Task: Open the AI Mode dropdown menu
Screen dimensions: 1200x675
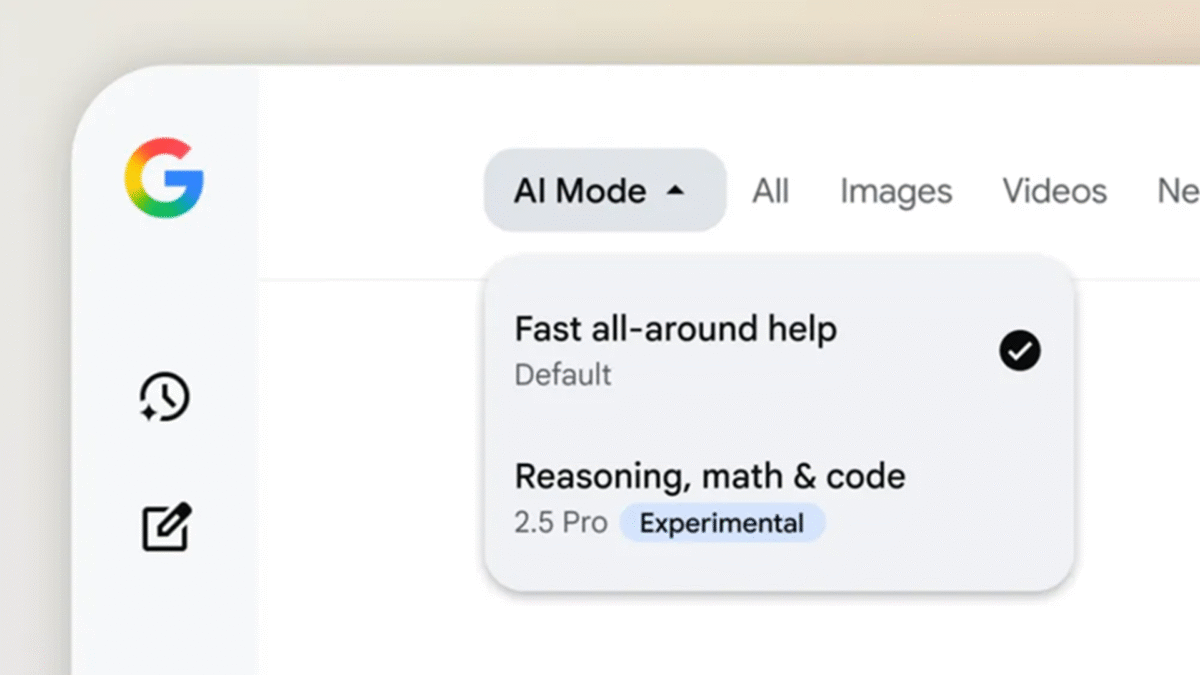Action: 604,190
